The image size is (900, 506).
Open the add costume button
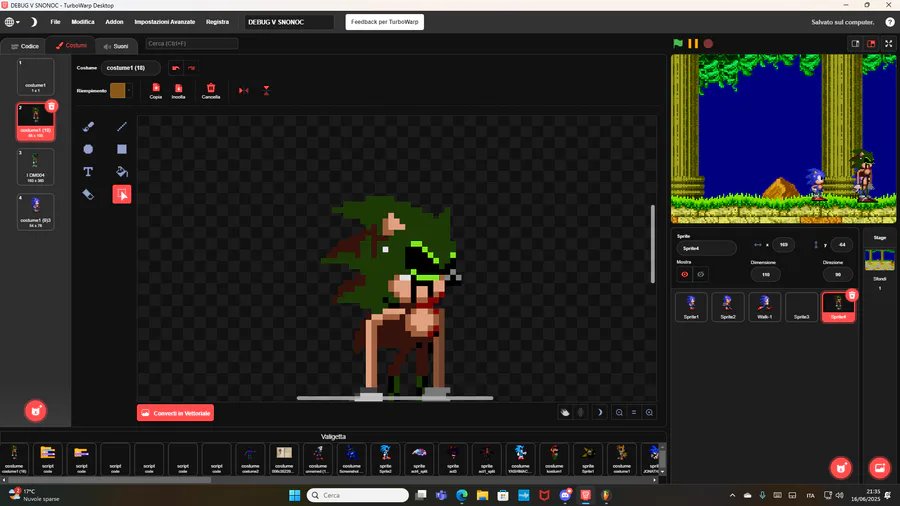coord(36,411)
